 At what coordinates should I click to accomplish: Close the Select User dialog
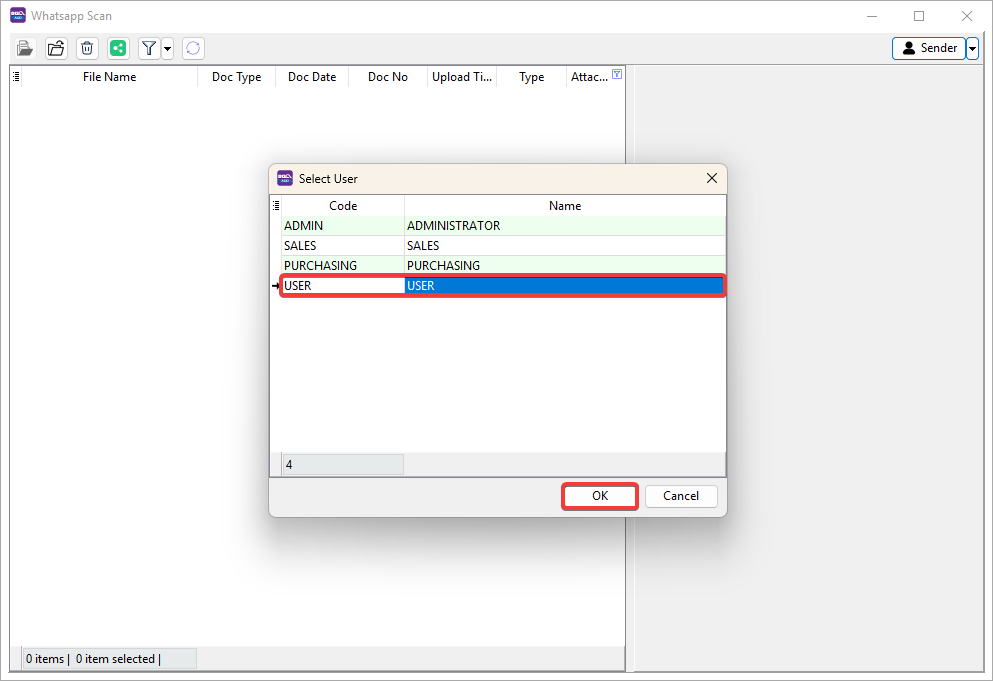point(712,178)
